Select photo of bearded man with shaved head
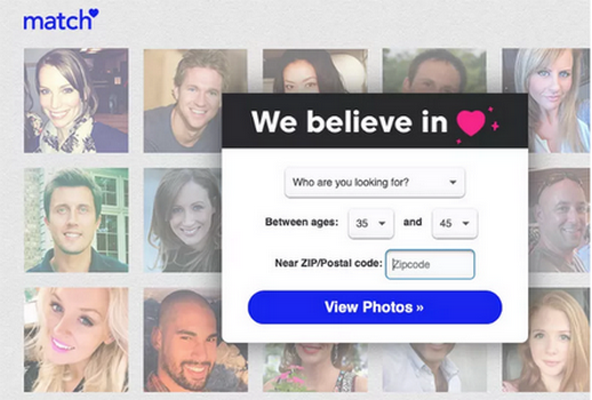592x400 pixels. [196, 340]
